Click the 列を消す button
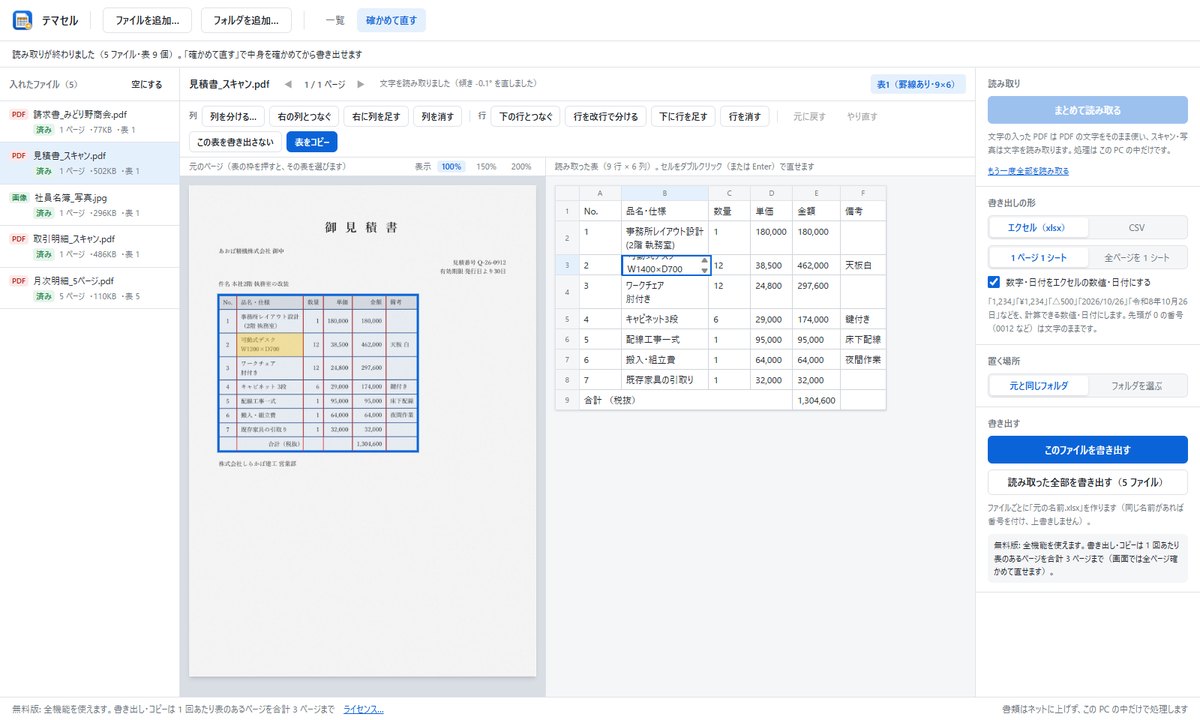The width and height of the screenshot is (1200, 720). [437, 117]
